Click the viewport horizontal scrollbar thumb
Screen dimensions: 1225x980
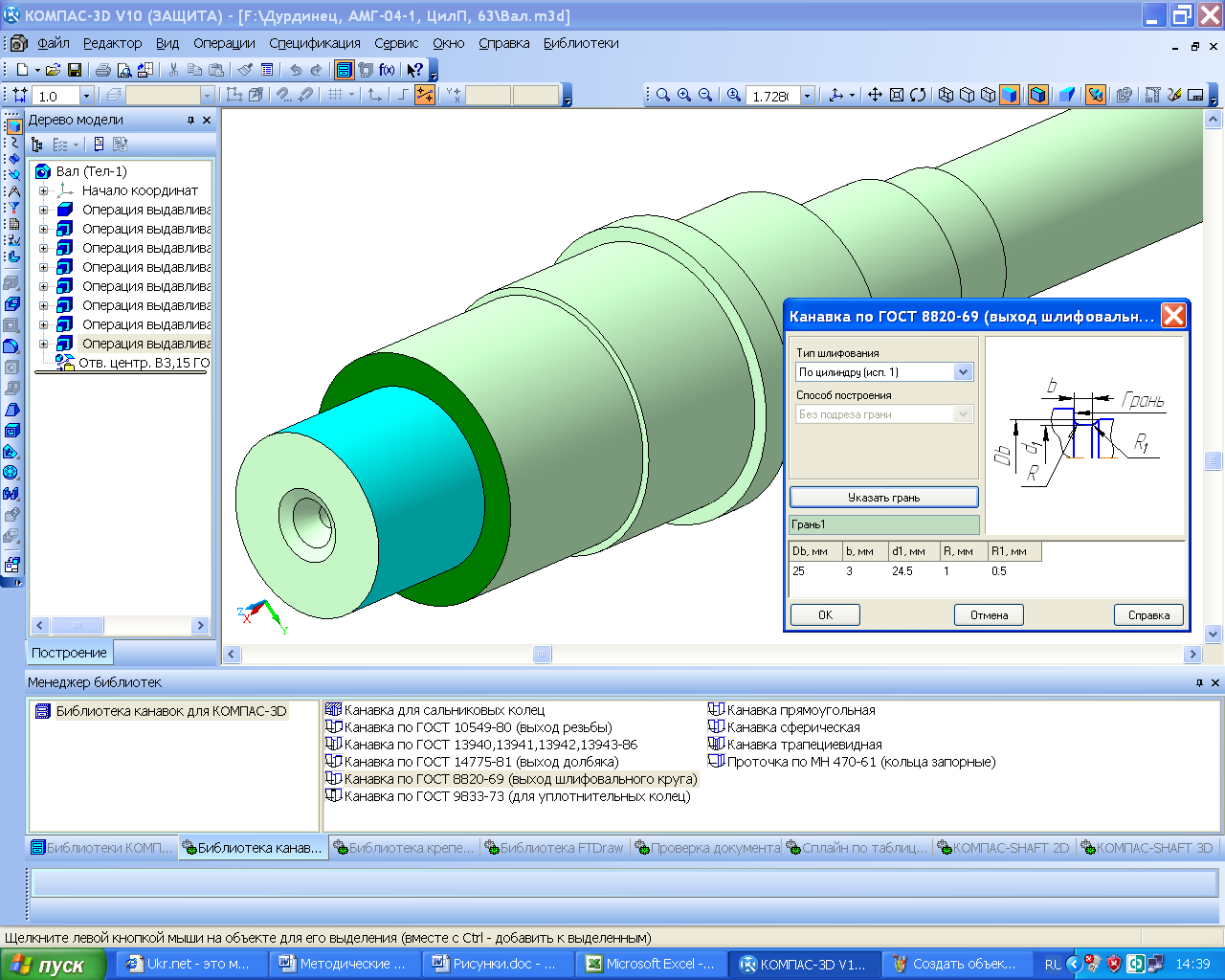pyautogui.click(x=543, y=655)
